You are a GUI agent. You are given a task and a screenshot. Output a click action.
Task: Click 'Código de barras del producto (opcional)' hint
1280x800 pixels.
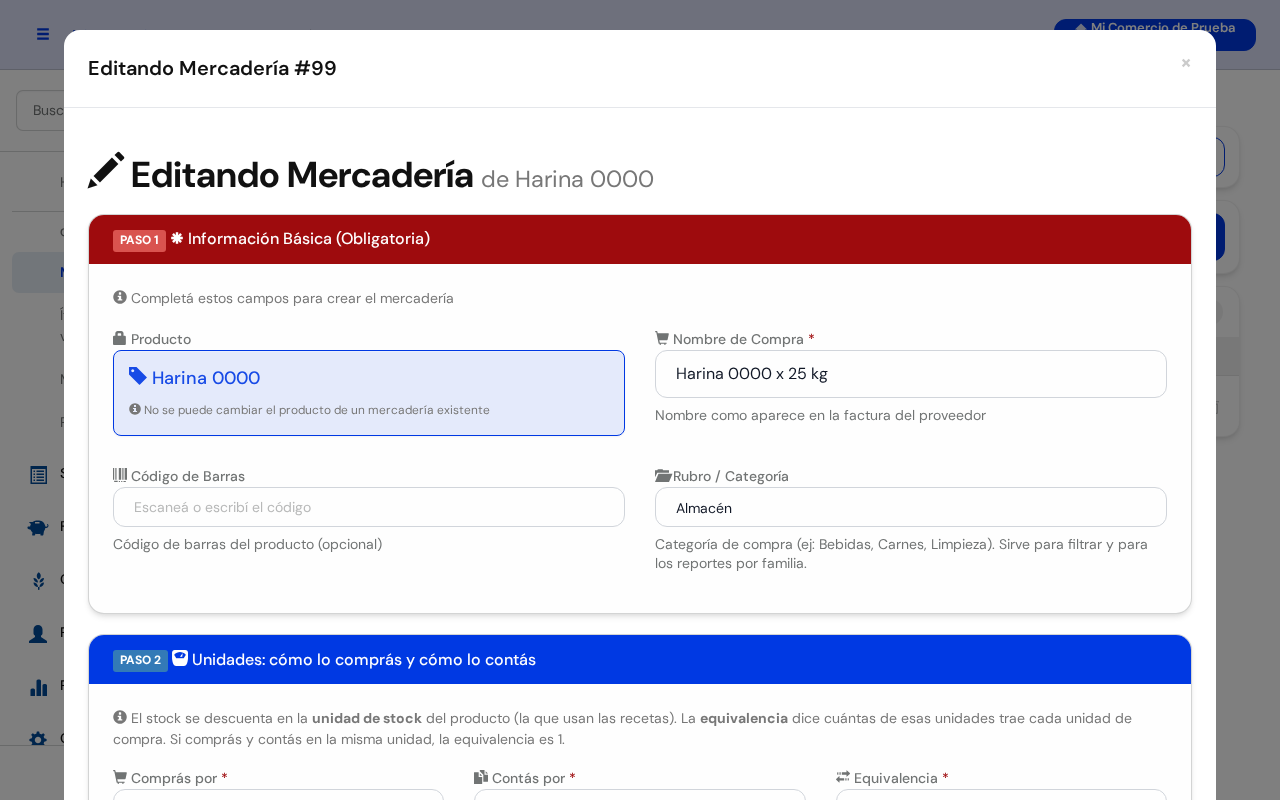(247, 544)
